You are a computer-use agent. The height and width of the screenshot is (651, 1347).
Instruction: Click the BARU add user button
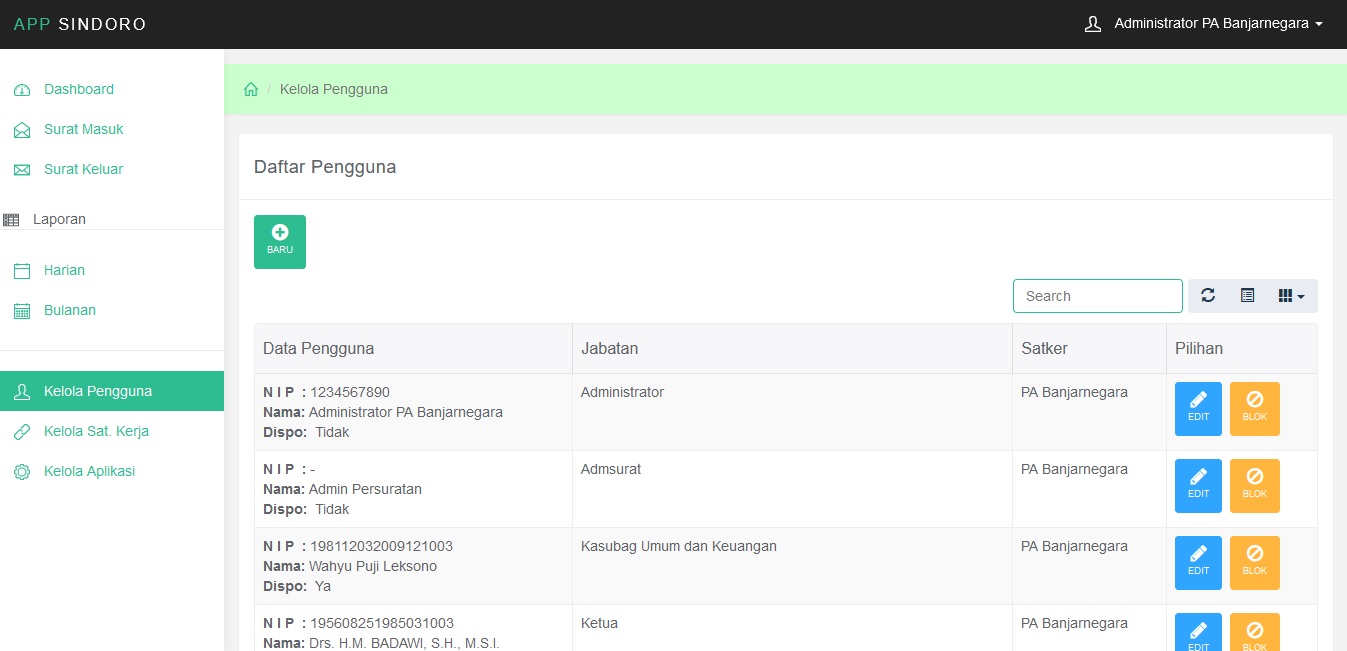(x=280, y=242)
